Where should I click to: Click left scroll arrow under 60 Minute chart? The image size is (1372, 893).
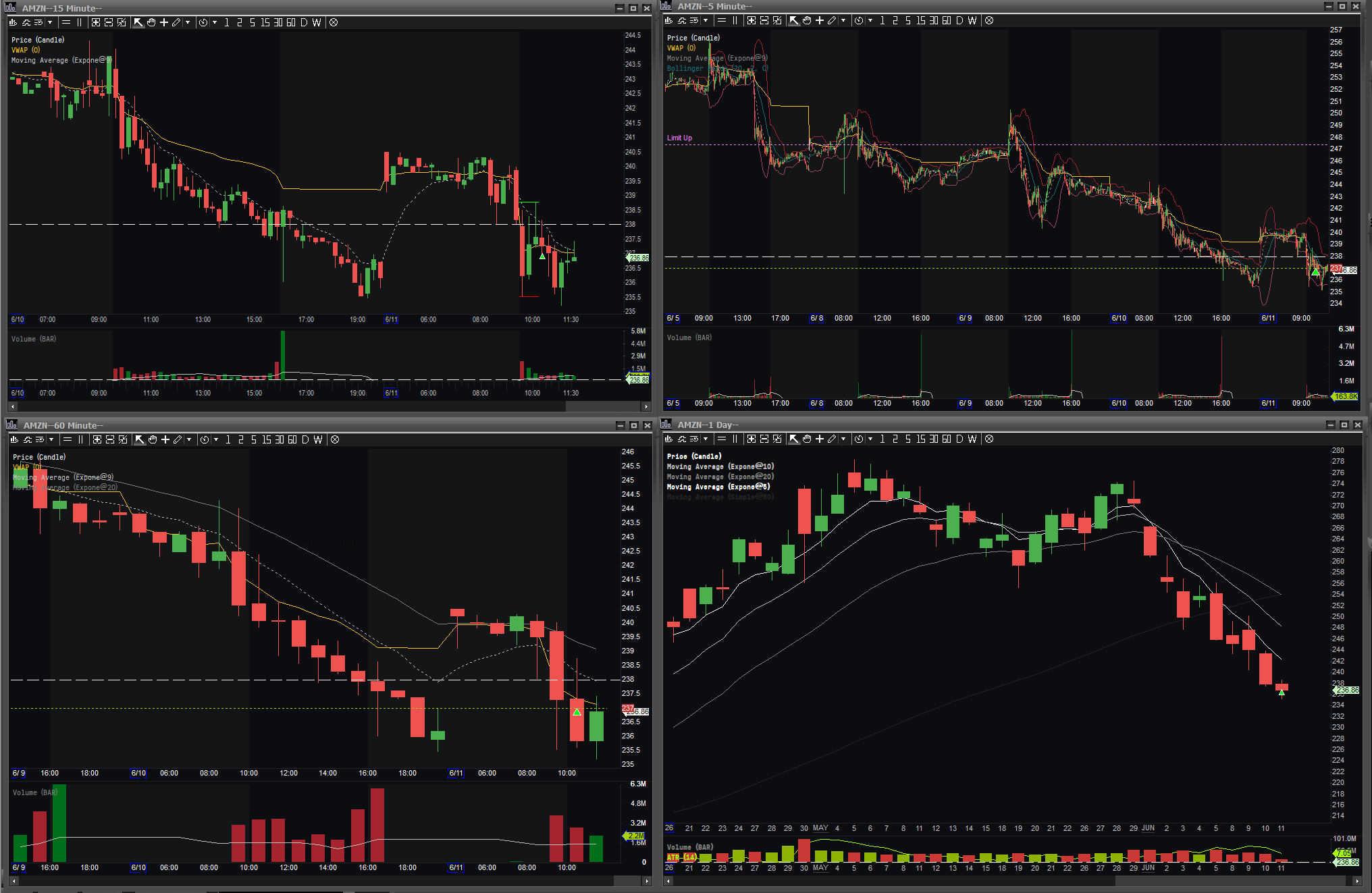point(14,881)
